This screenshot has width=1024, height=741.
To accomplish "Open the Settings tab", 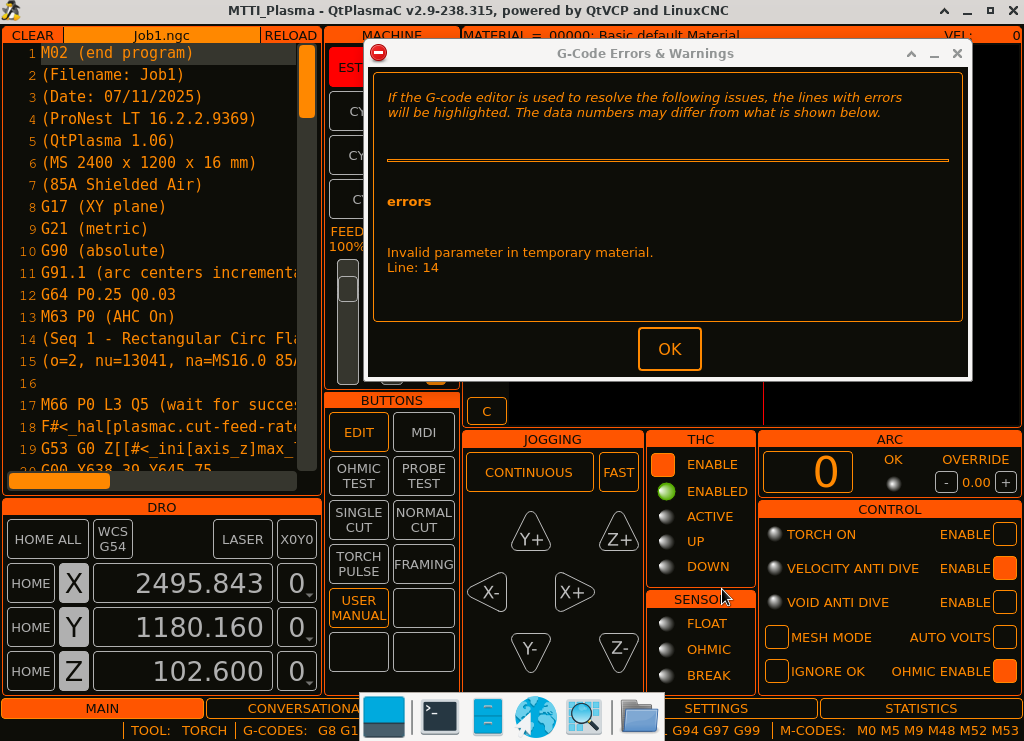I will (716, 708).
